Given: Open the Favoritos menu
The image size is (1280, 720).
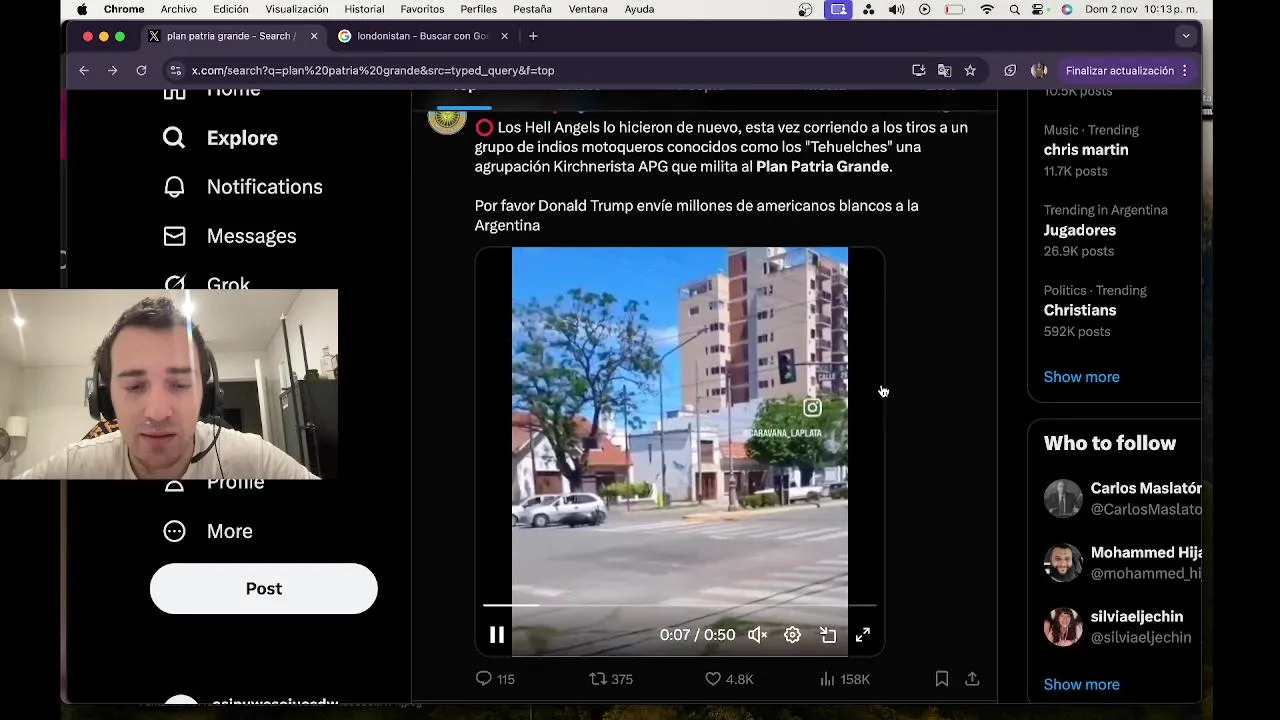Looking at the screenshot, I should point(422,9).
